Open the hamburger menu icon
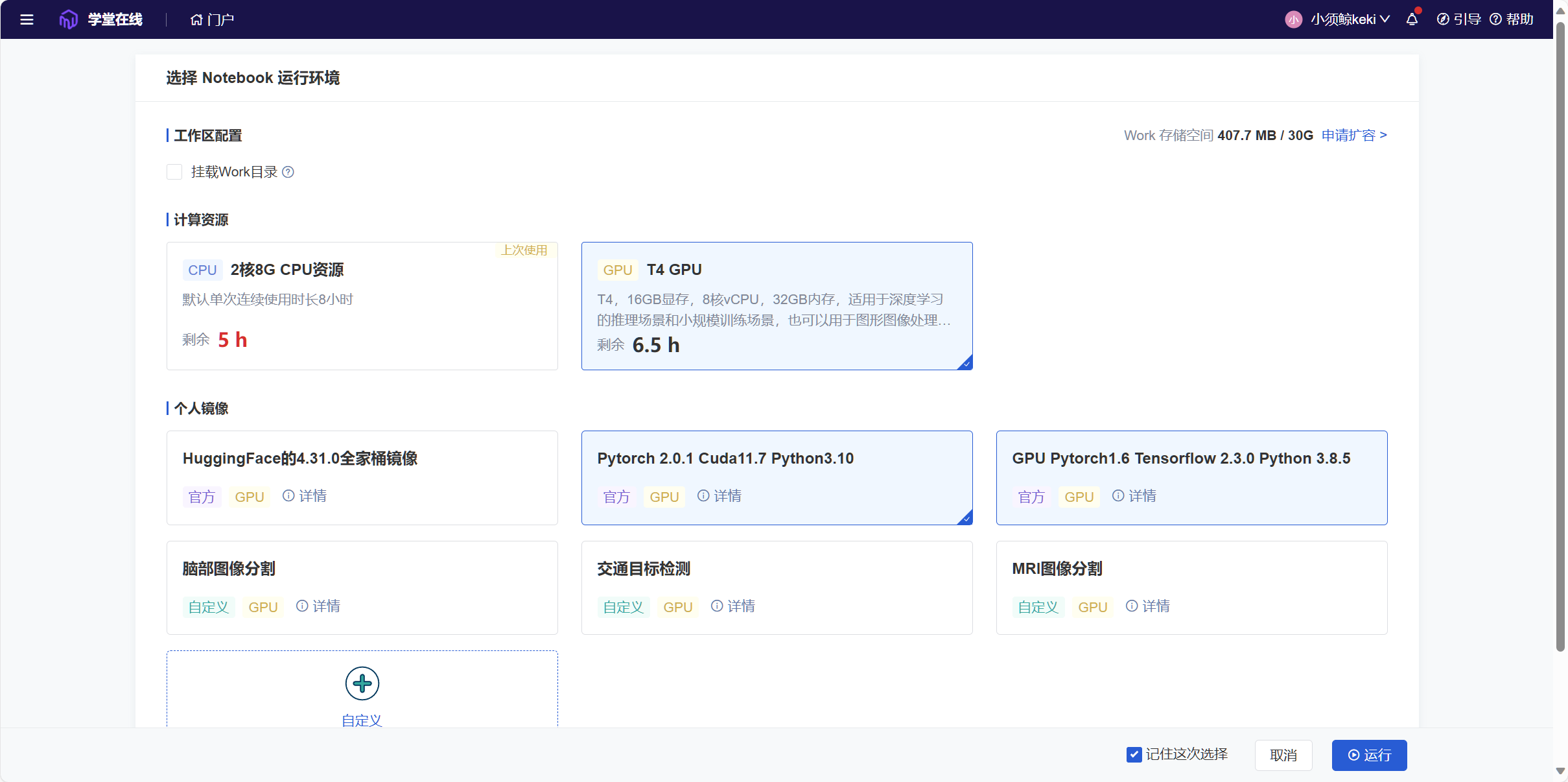The height and width of the screenshot is (782, 1568). coord(27,19)
